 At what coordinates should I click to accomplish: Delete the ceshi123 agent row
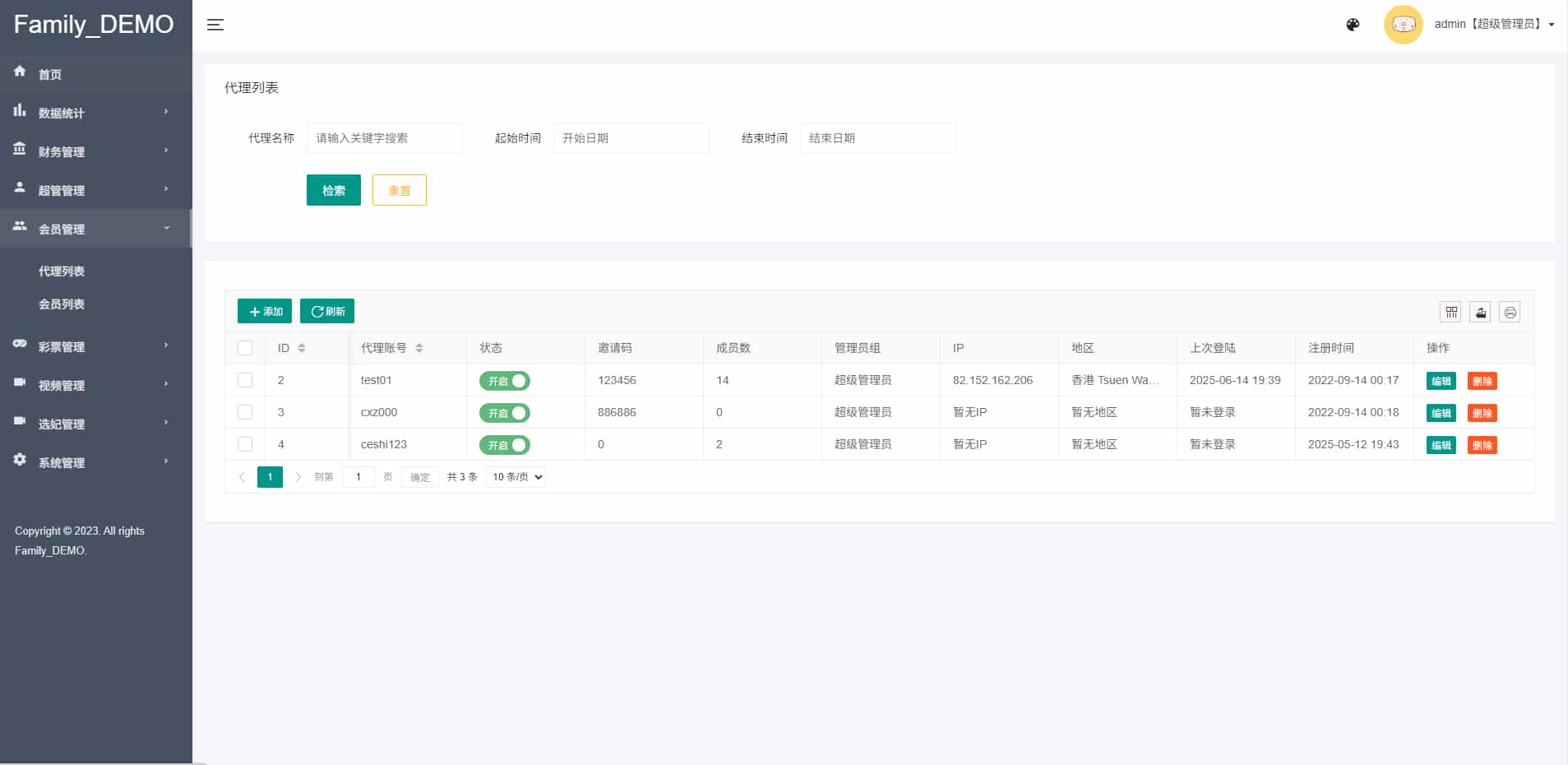(1482, 445)
